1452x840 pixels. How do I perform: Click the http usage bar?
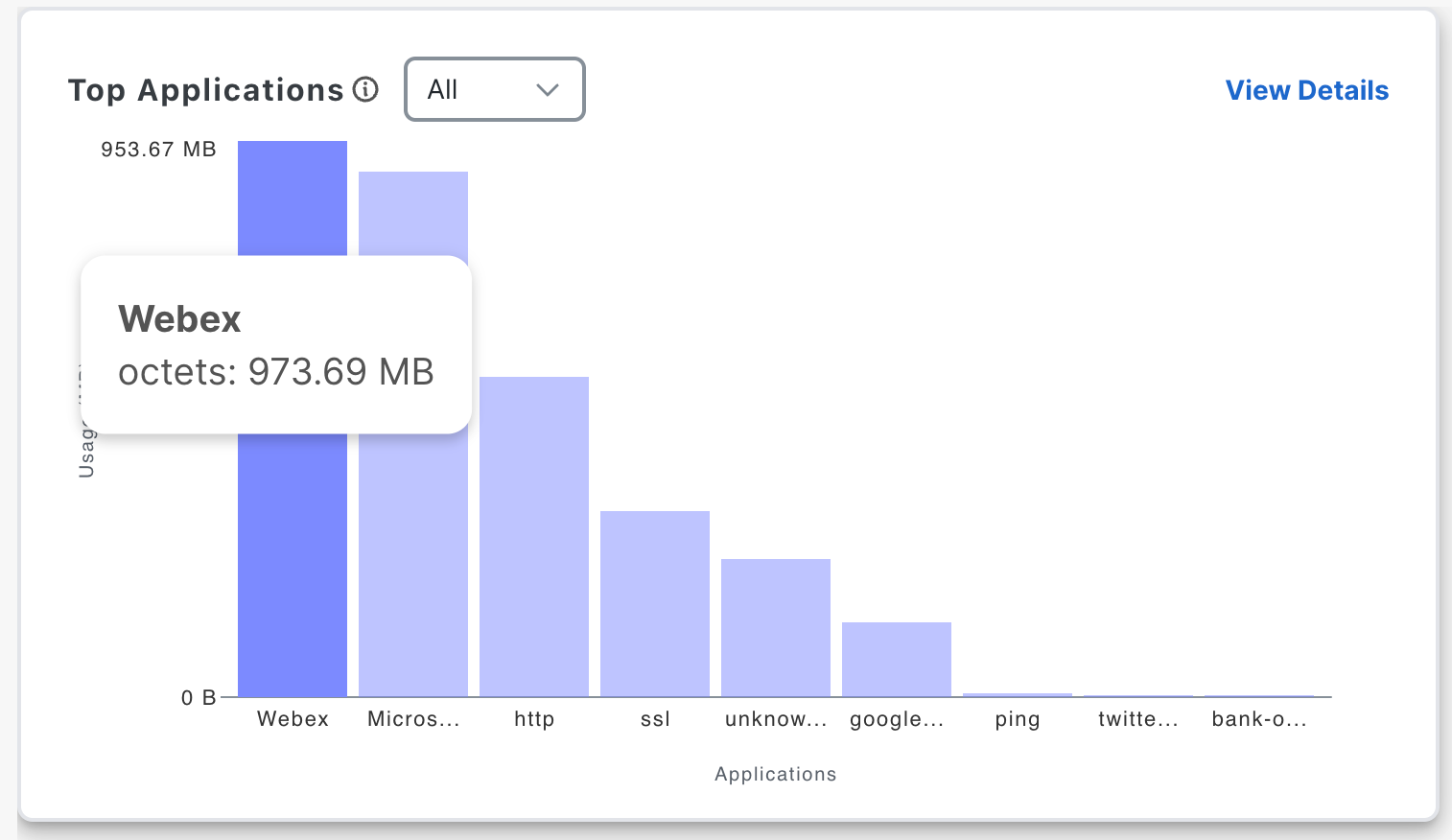pos(534,537)
